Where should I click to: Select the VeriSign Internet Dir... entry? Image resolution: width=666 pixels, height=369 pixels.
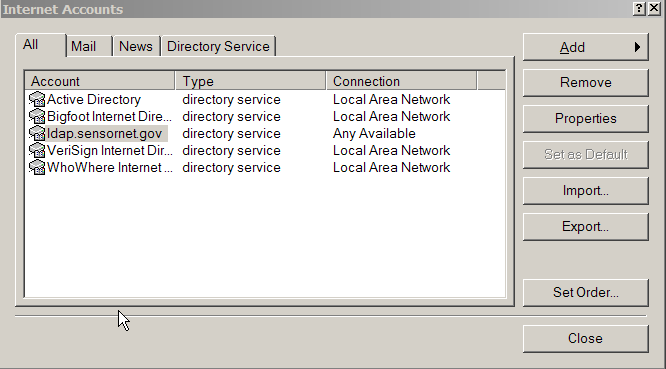pos(110,150)
